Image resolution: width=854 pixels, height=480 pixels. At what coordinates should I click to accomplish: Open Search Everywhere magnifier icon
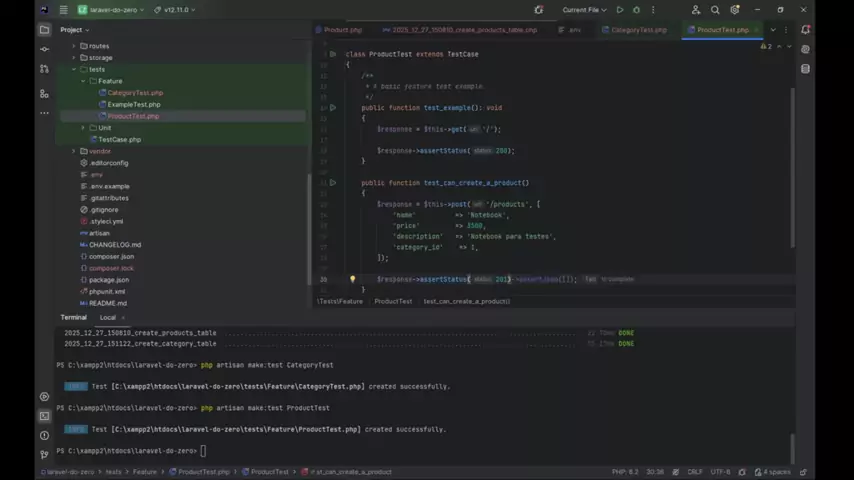click(x=717, y=10)
